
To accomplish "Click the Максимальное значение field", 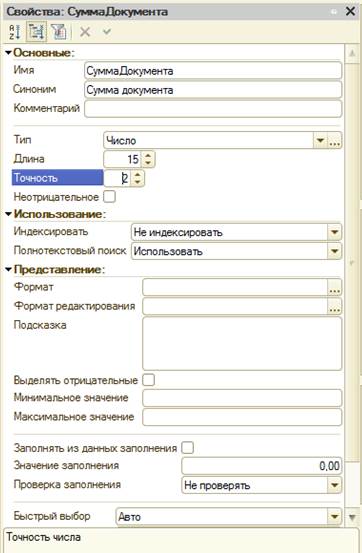I will click(242, 417).
